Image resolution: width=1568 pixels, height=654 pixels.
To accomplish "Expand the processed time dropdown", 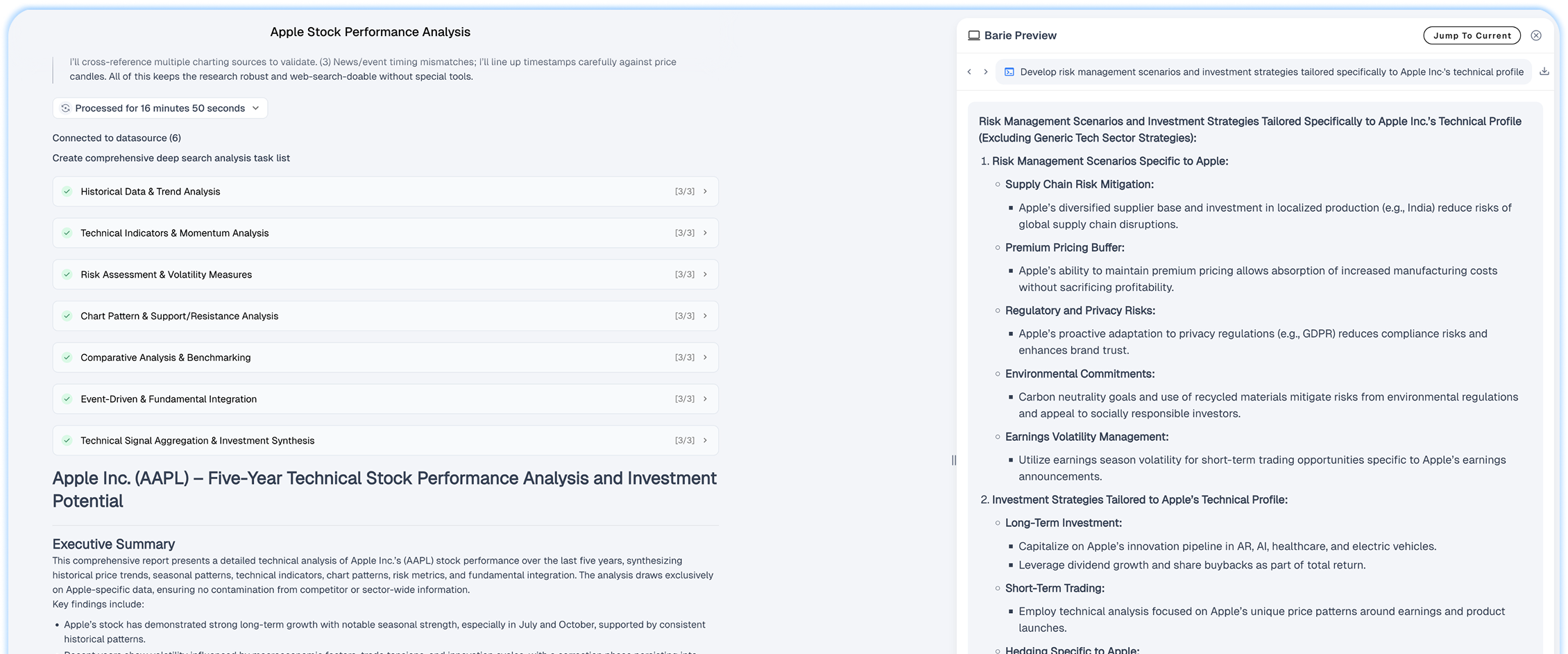I will point(255,108).
